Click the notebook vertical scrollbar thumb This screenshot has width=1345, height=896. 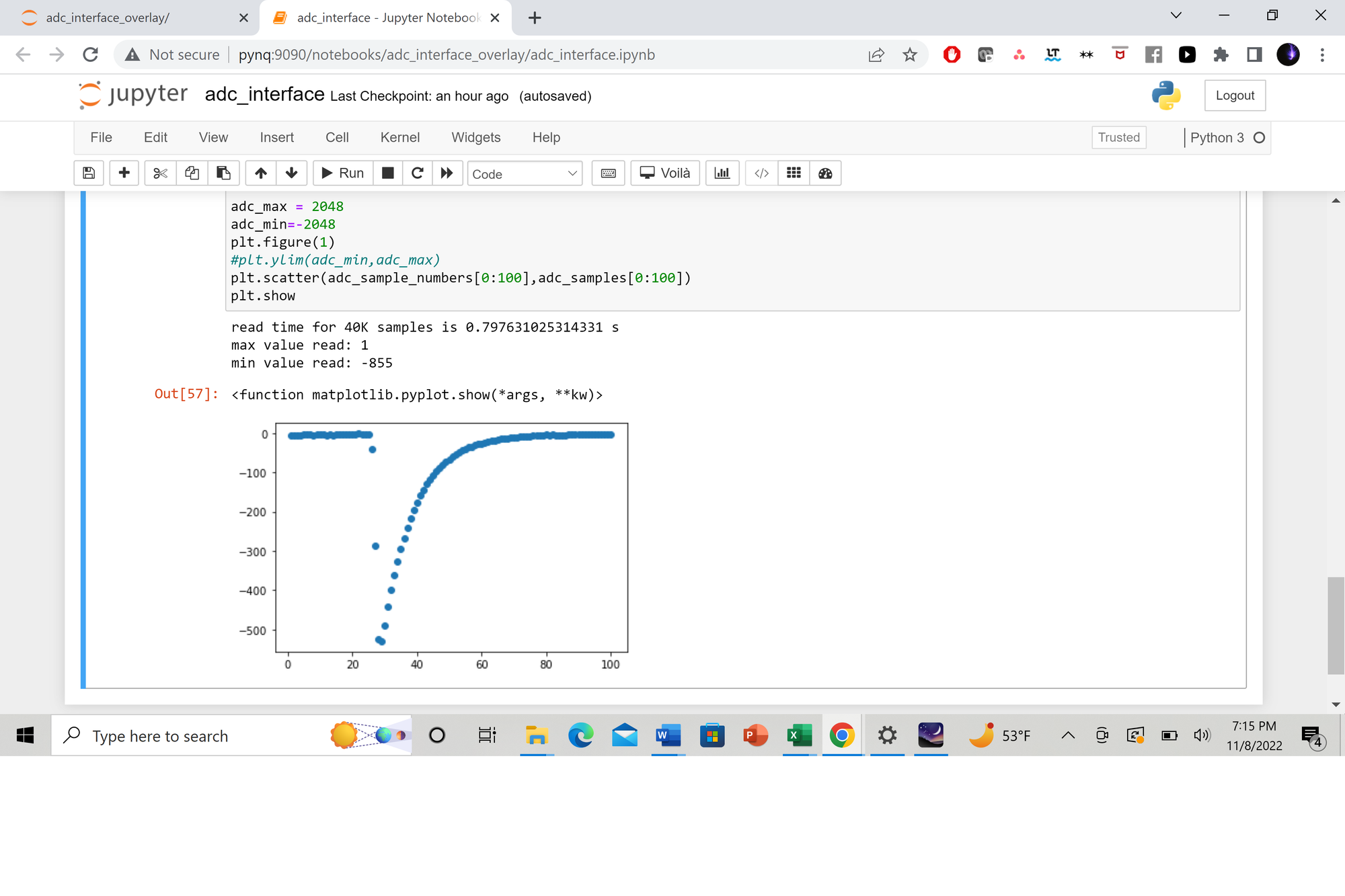point(1336,625)
